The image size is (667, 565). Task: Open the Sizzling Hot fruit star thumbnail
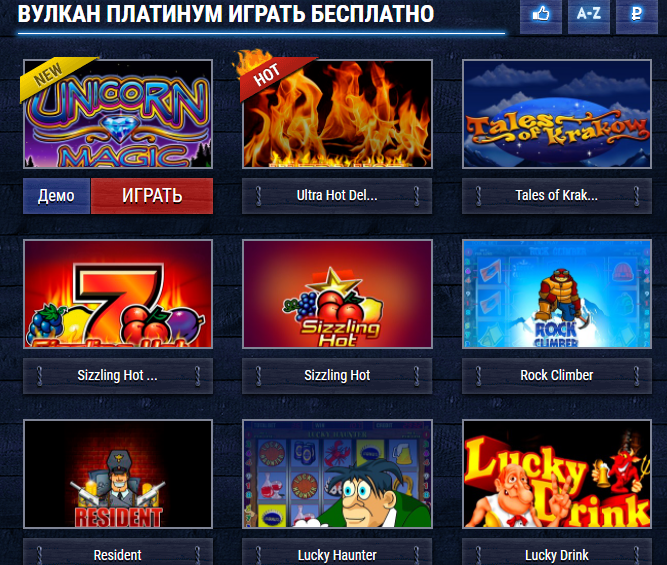pyautogui.click(x=337, y=294)
